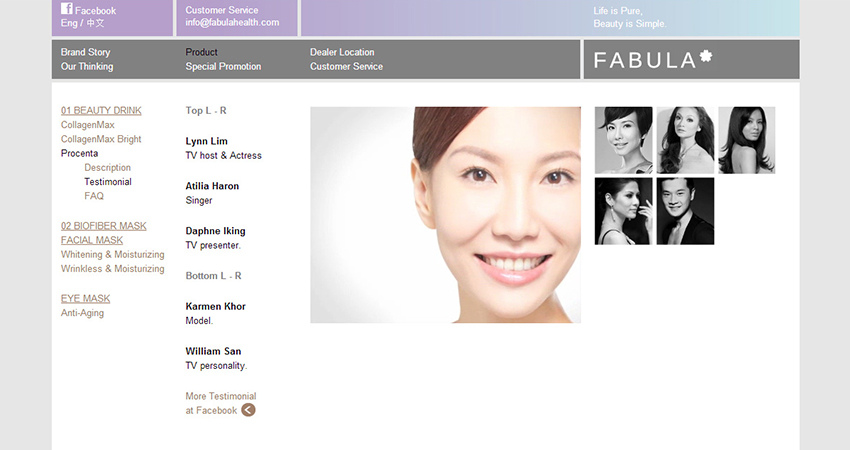The image size is (850, 450).
Task: Open EYE MASK category
Action: [85, 299]
